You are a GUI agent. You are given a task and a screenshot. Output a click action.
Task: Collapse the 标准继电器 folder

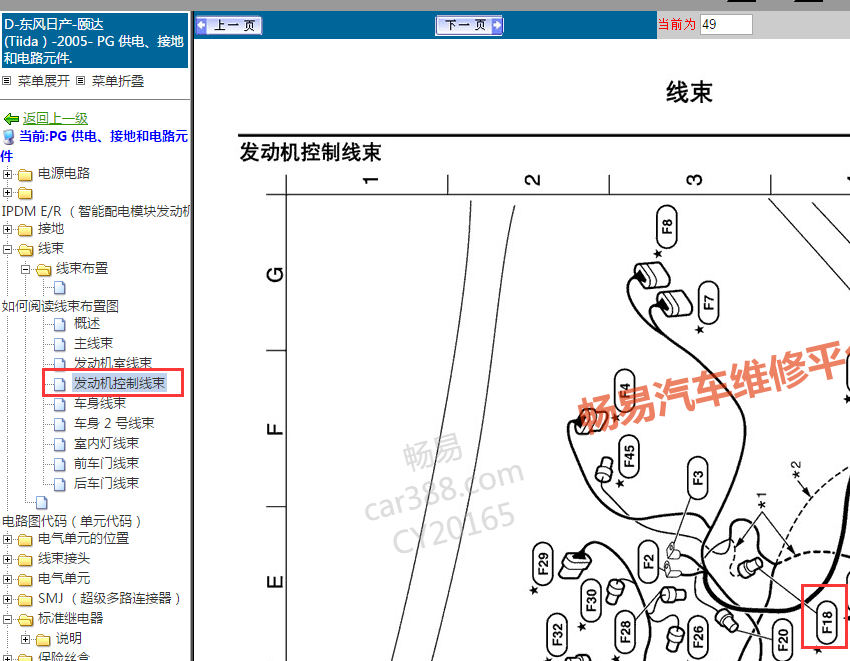7,619
